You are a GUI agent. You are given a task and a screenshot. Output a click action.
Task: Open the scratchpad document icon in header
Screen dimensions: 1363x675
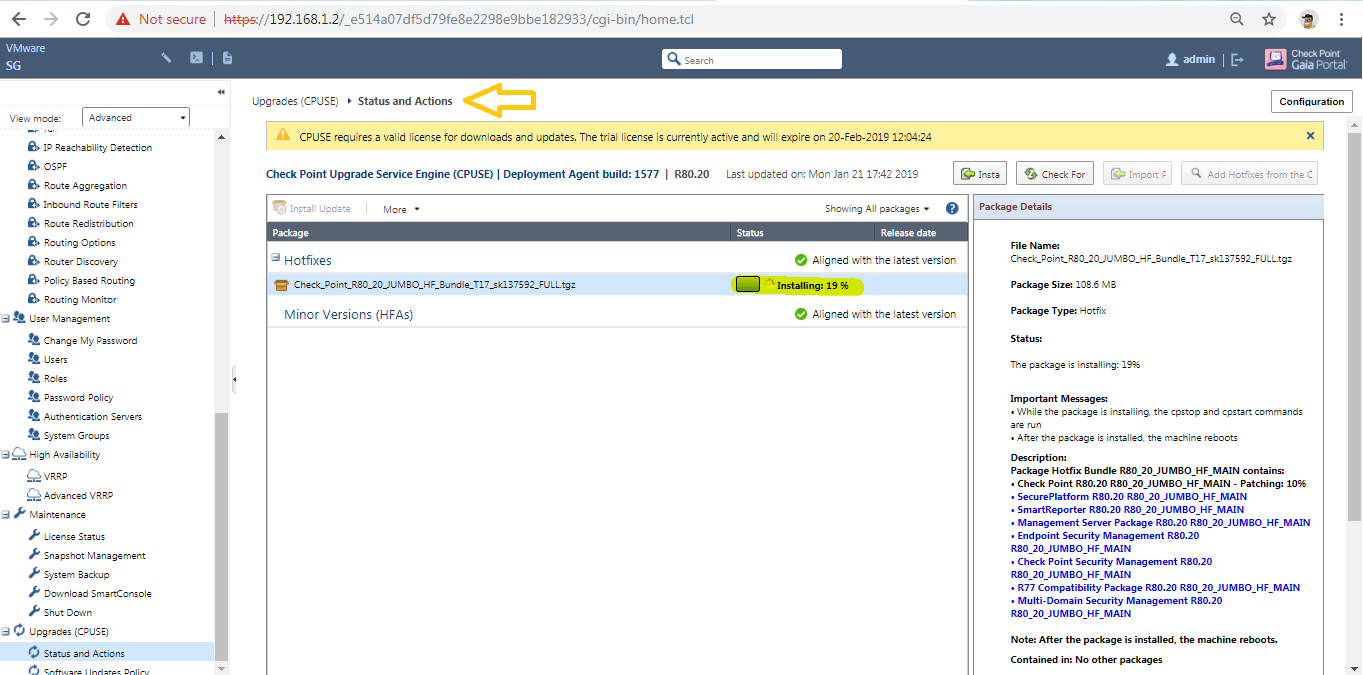227,58
